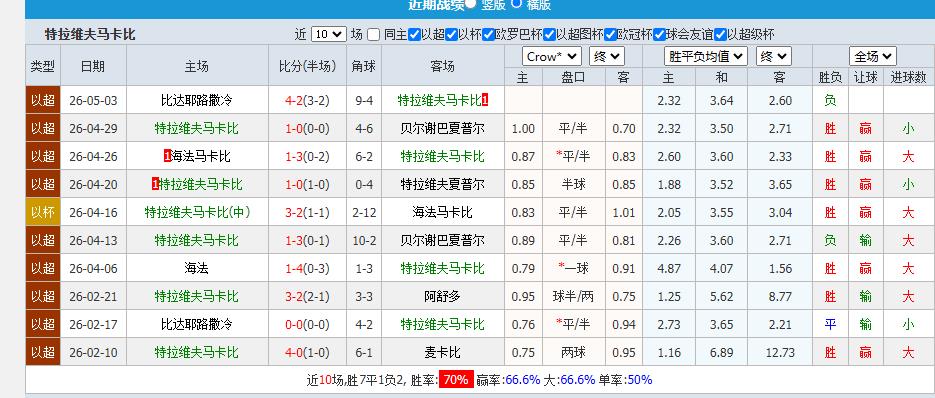
Task: Click score 4-0(1-0) on 26-02-10
Action: click(307, 353)
